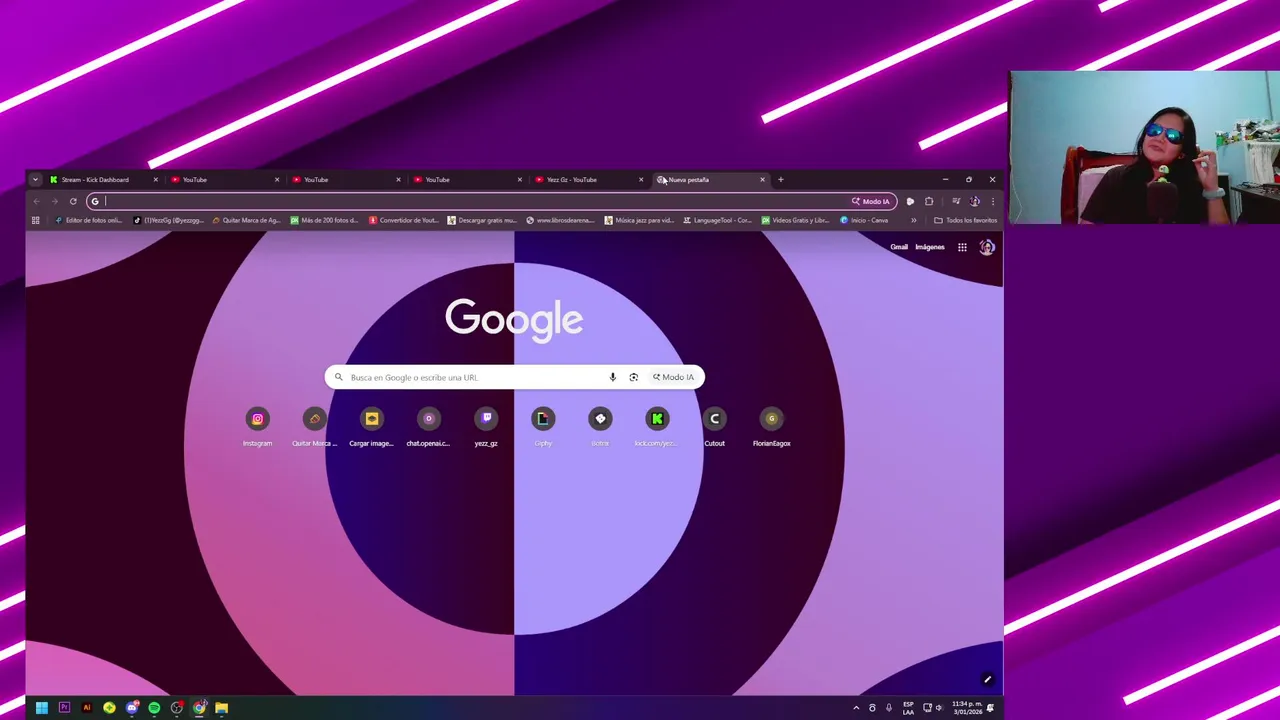Search by image with Google Lens icon
Screen dimensions: 1280x720
pyautogui.click(x=633, y=377)
